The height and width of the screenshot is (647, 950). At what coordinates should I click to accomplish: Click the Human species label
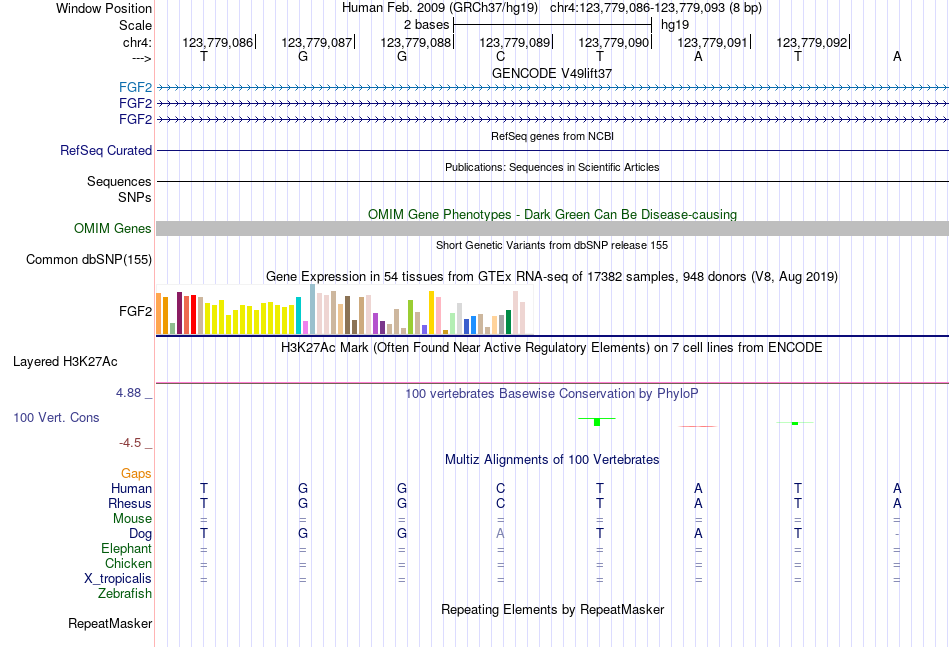(131, 488)
